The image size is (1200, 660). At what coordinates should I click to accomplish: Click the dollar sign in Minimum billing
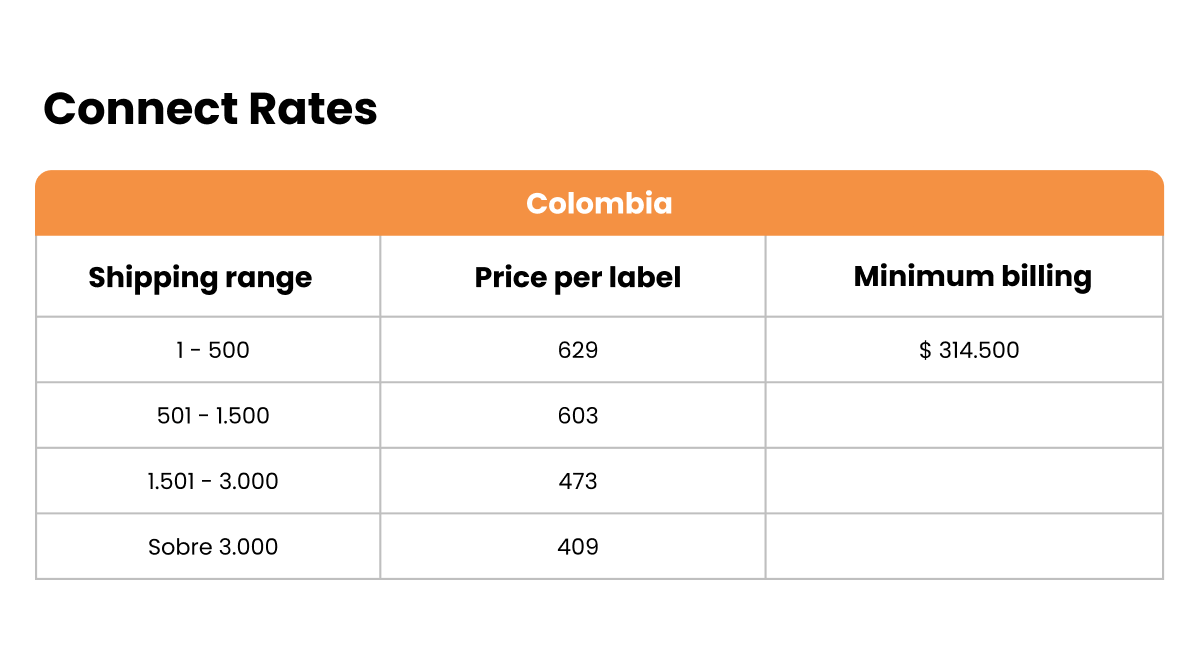tap(925, 351)
